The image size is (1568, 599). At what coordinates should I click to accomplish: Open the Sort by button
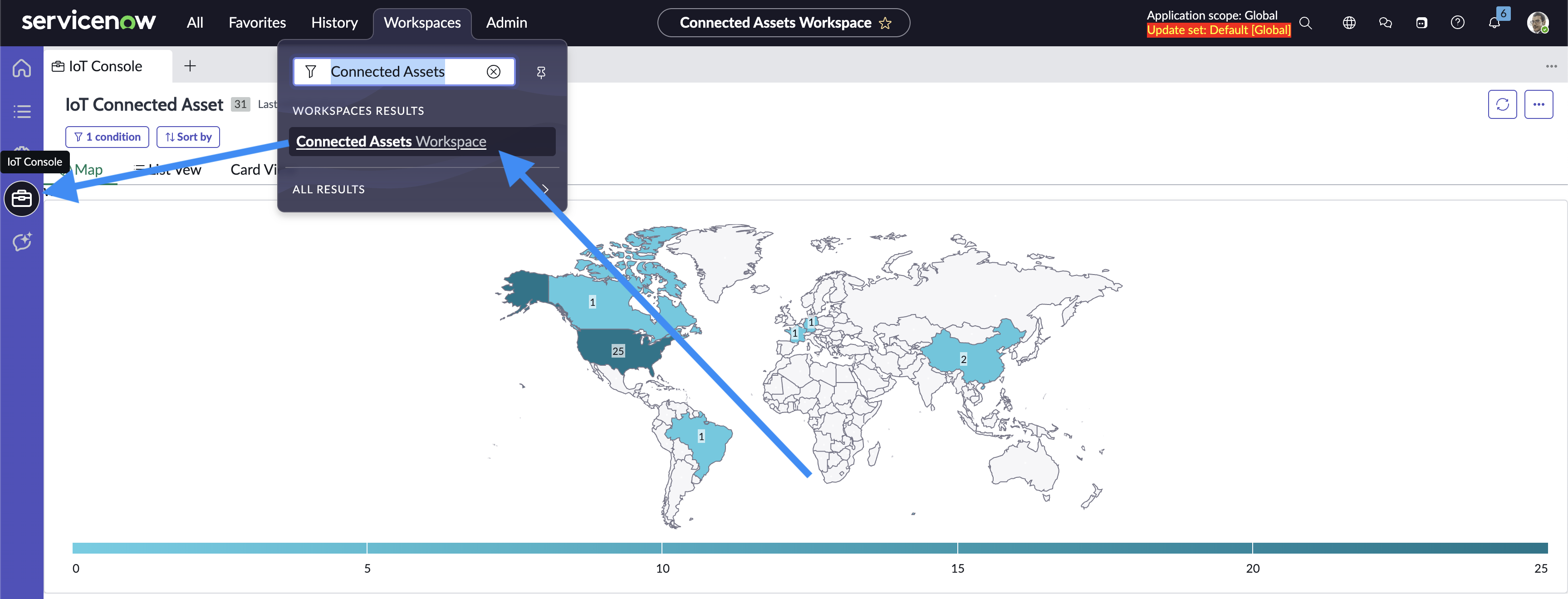[188, 137]
